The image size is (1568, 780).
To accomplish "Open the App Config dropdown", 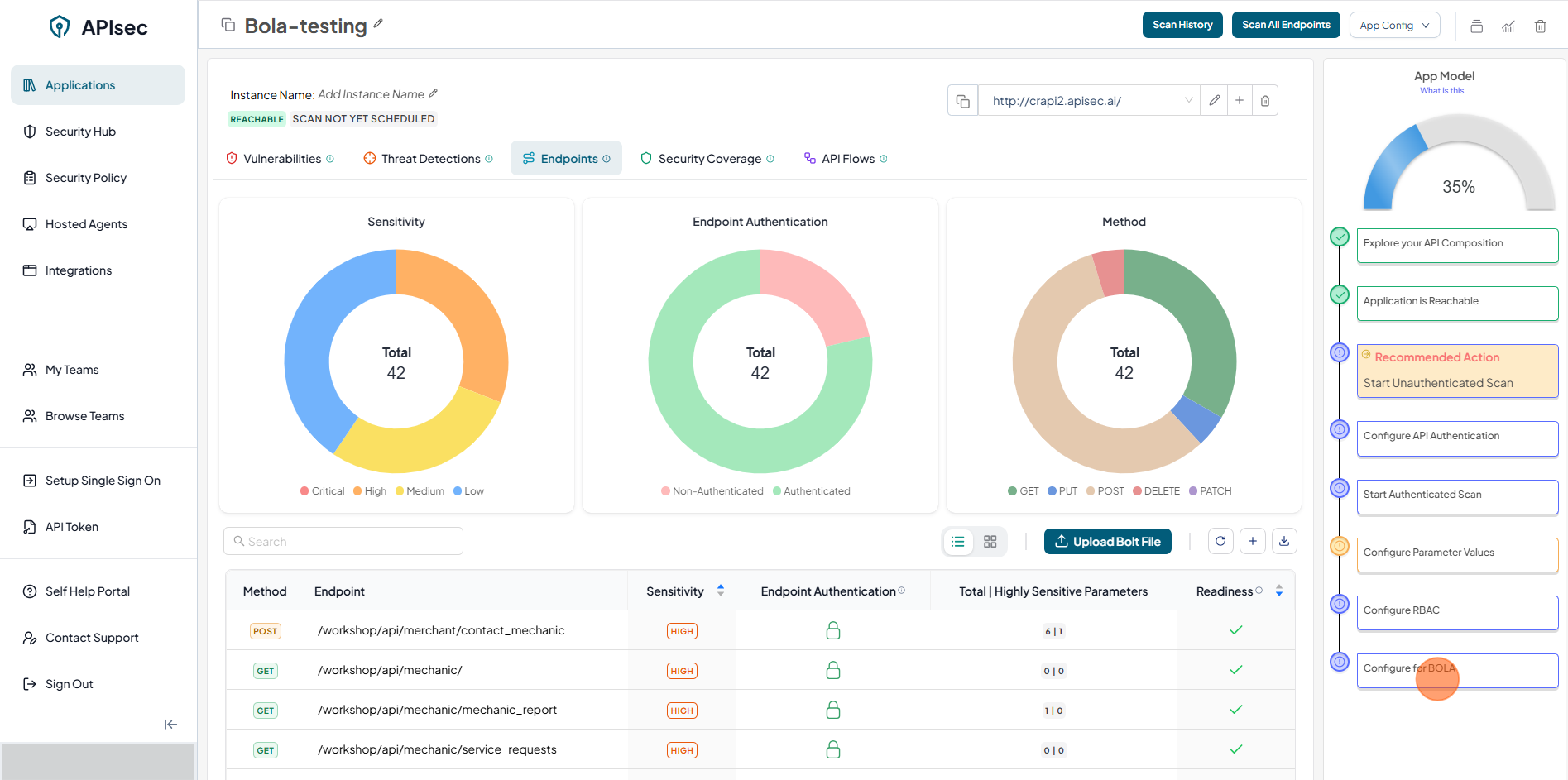I will point(1394,26).
